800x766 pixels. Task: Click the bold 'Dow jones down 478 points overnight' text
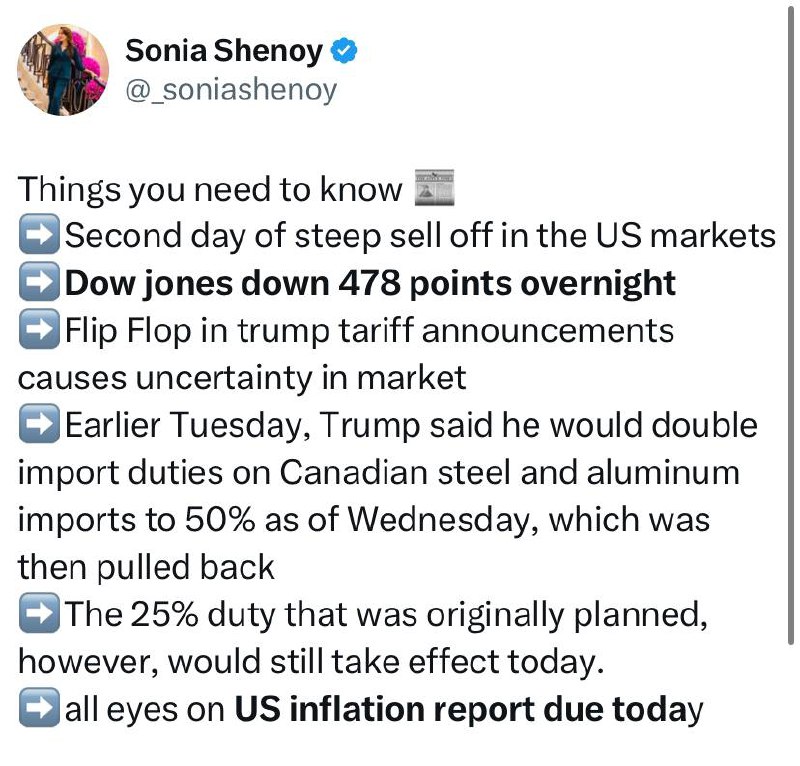[370, 283]
